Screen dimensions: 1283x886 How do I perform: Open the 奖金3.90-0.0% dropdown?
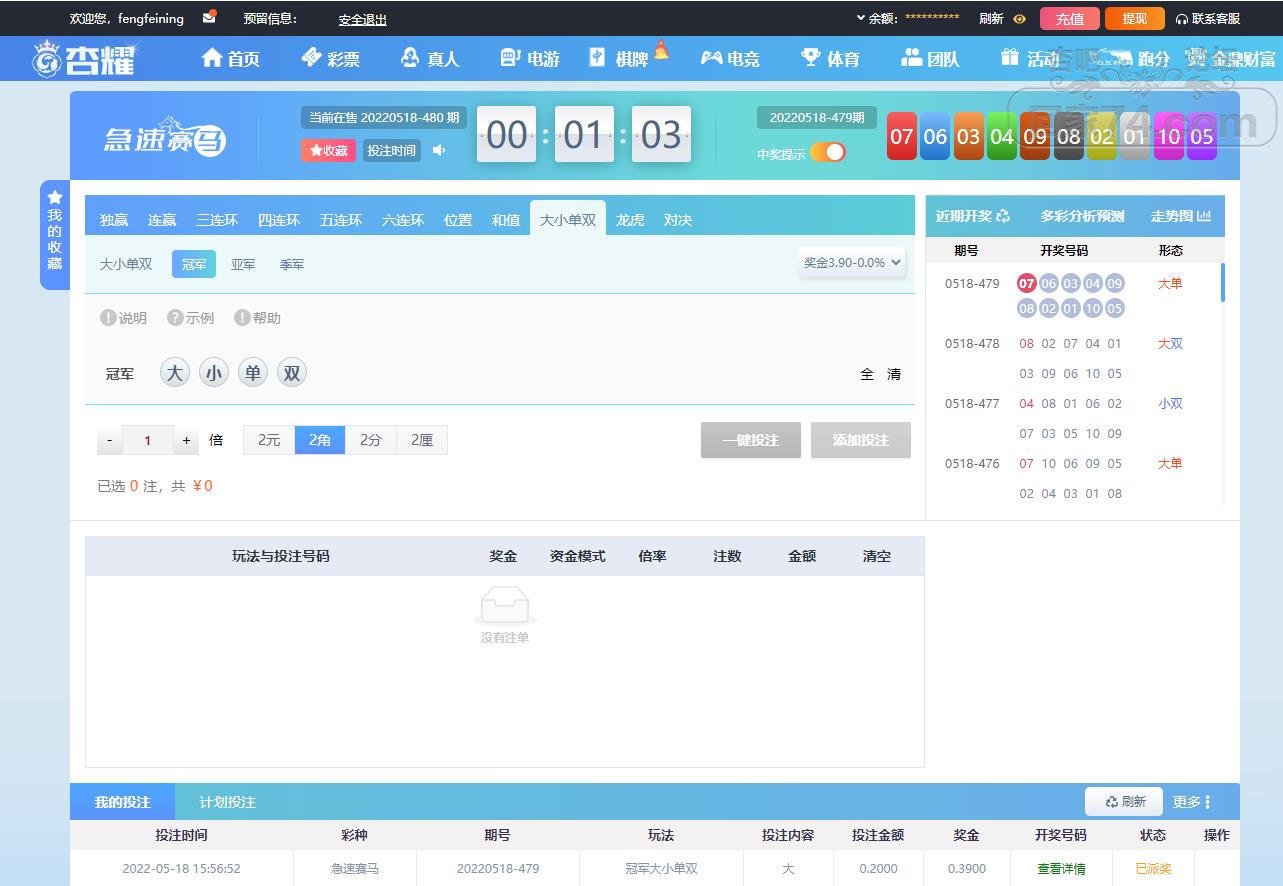pos(852,263)
